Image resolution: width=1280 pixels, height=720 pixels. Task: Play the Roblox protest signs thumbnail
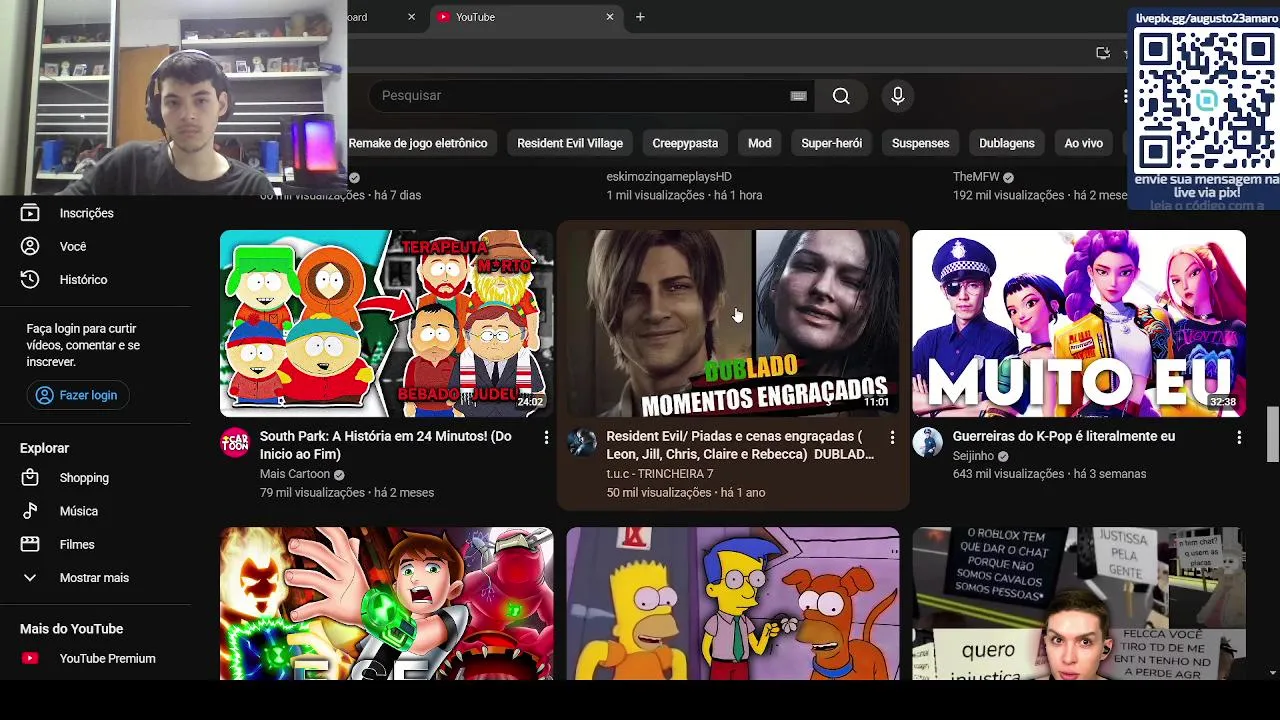tap(1079, 604)
